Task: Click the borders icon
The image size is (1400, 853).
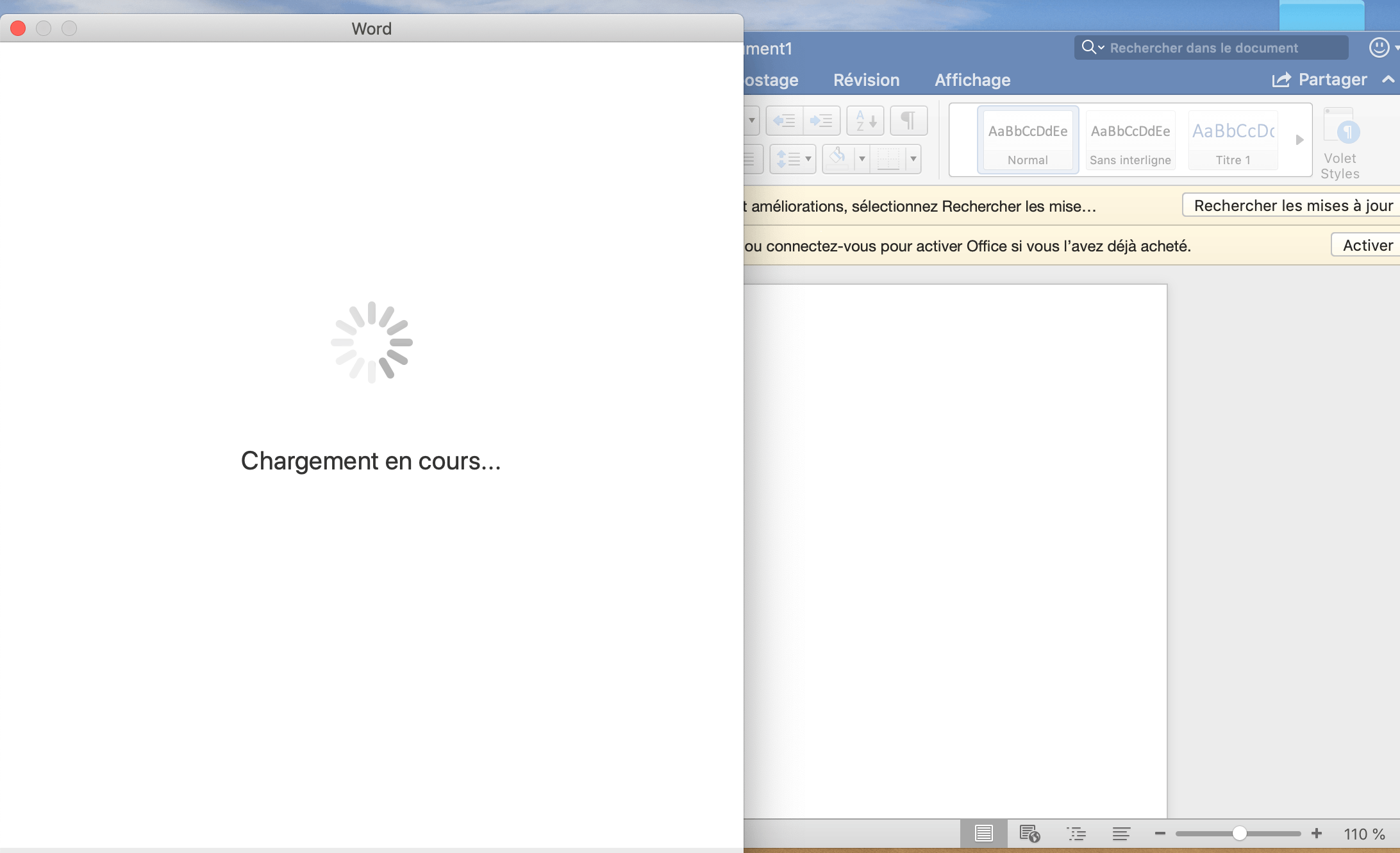Action: (x=888, y=158)
